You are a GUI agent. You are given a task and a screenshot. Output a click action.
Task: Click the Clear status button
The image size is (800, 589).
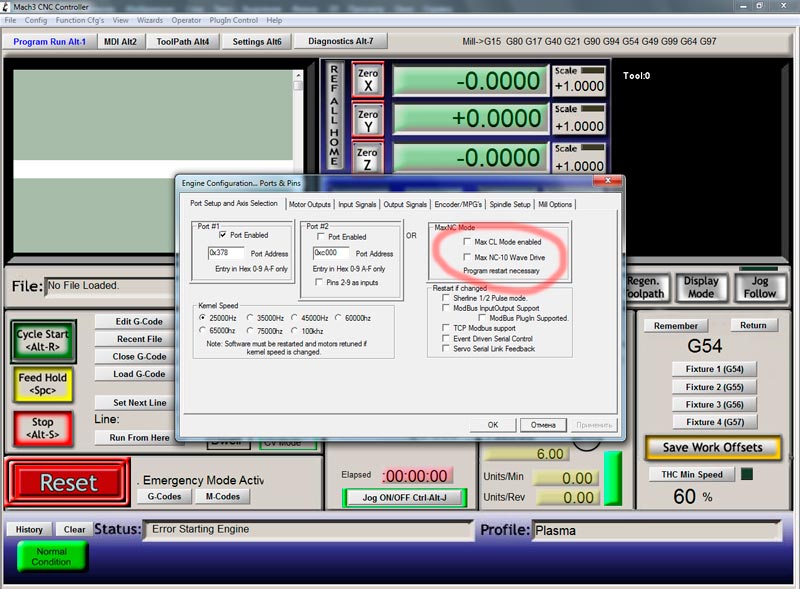click(74, 529)
